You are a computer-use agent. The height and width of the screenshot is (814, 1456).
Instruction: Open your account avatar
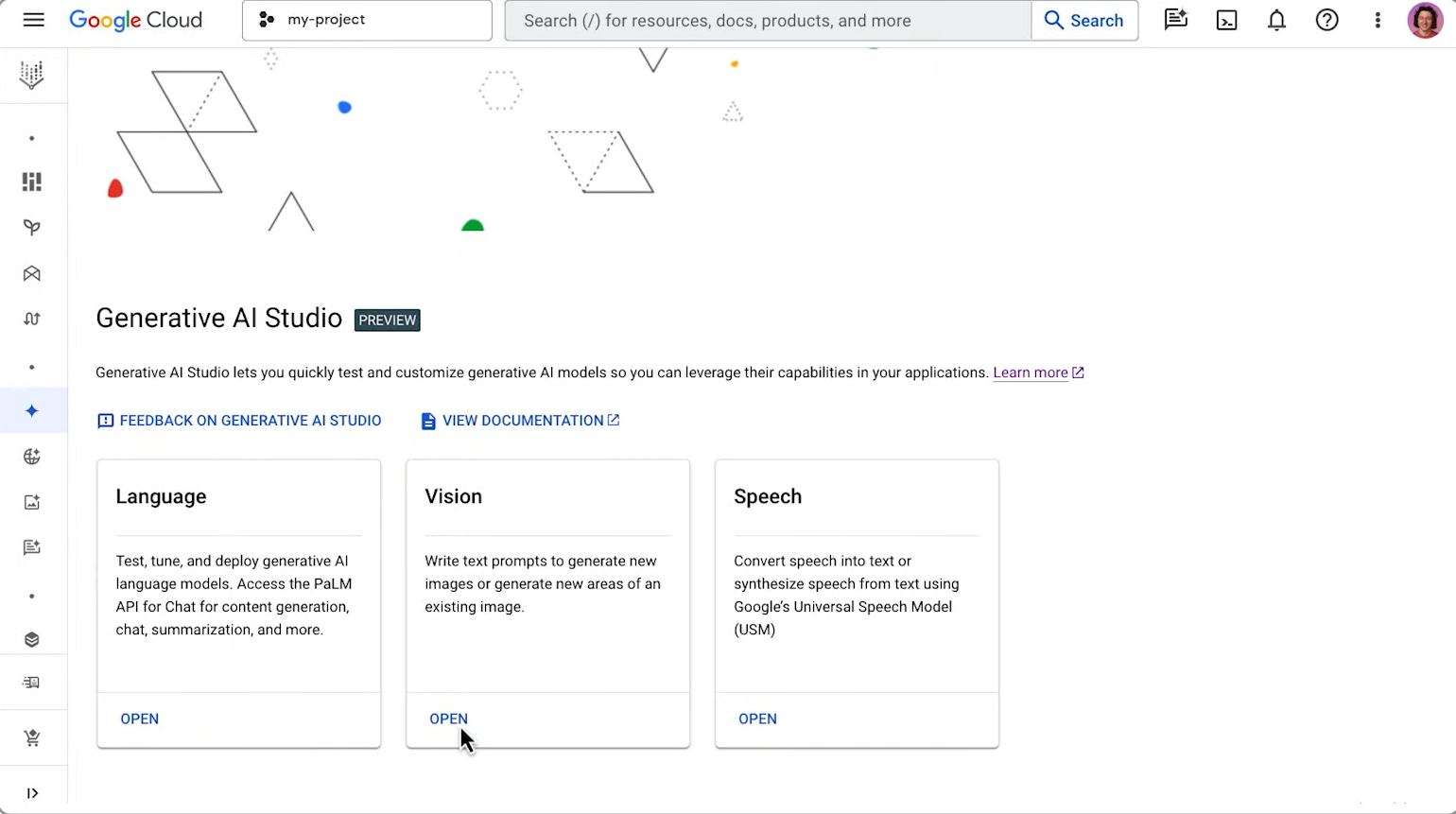[1426, 20]
